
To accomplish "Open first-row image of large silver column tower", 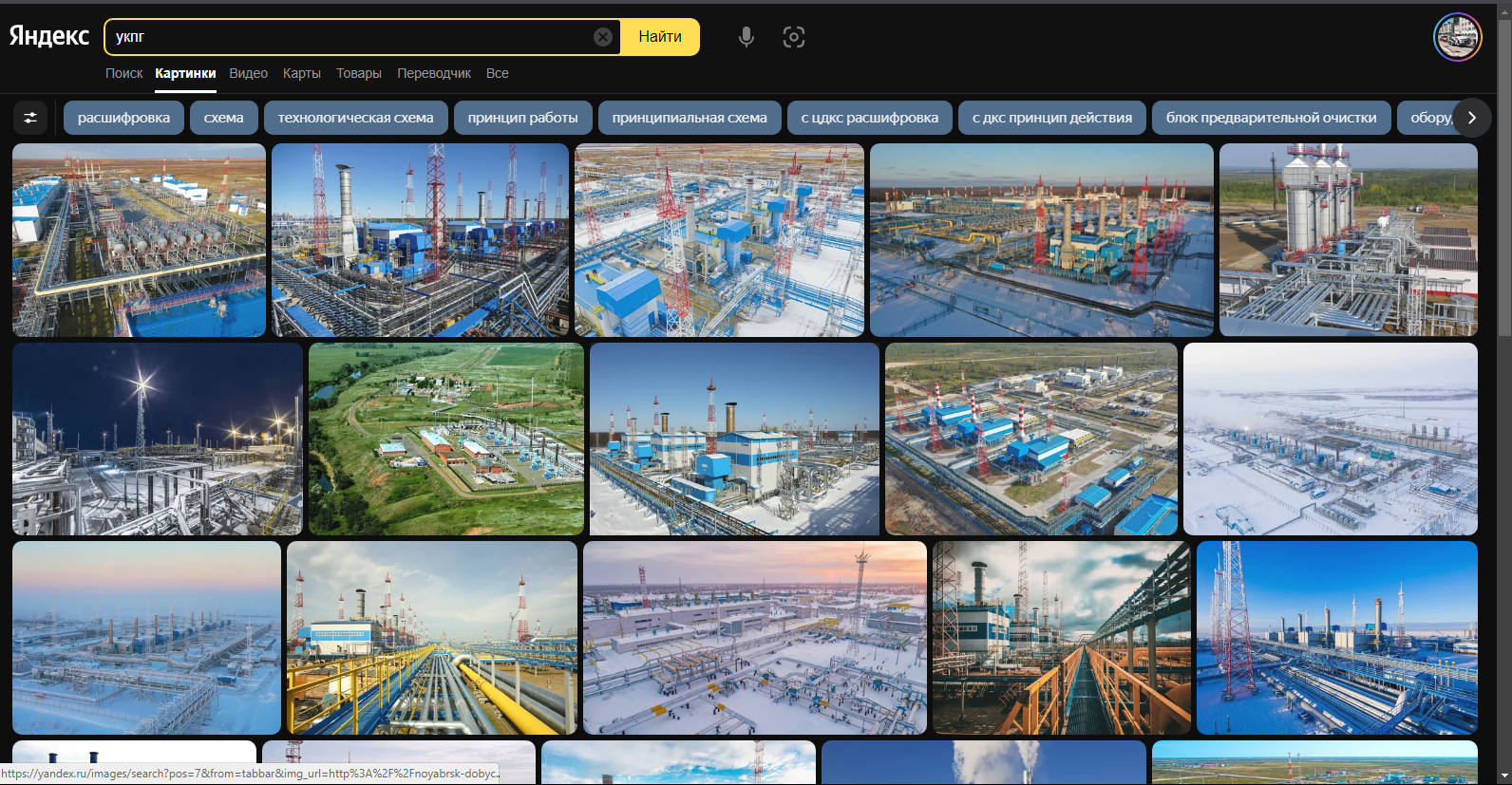I will (1349, 240).
